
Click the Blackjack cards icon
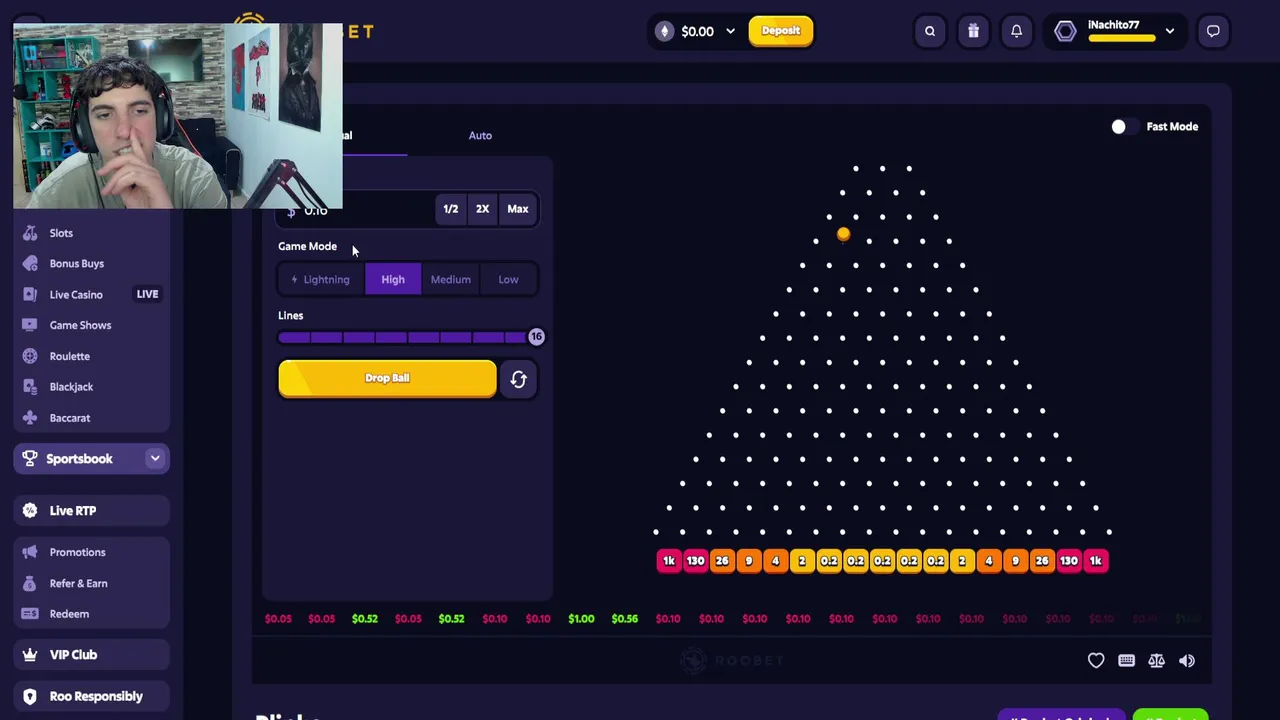coord(30,387)
